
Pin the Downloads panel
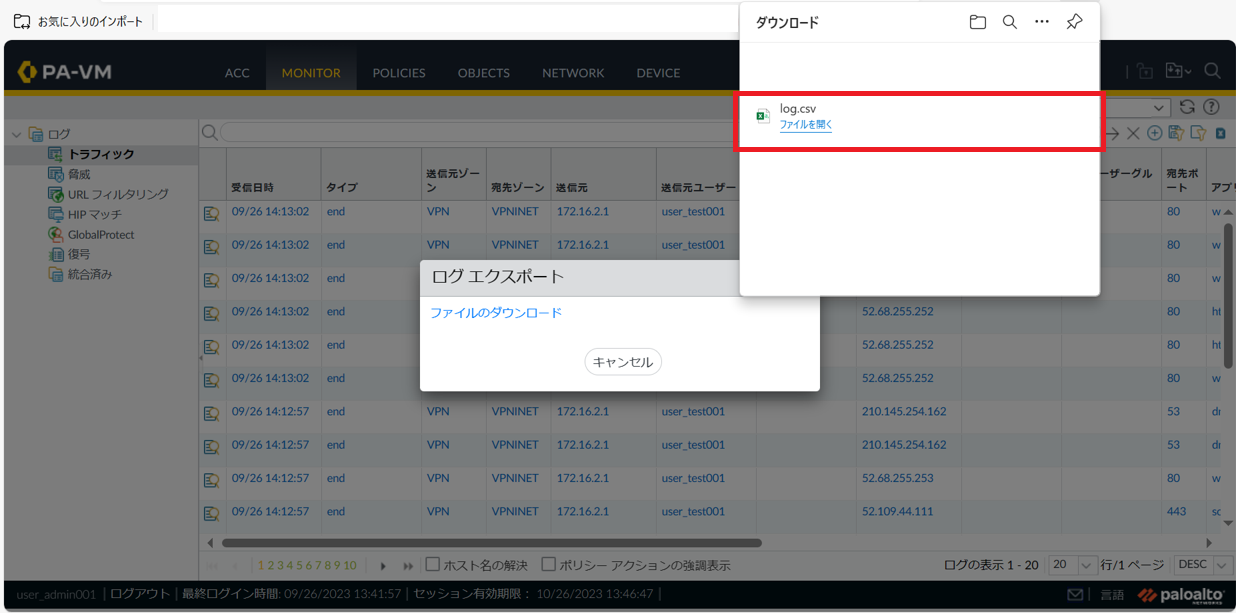pyautogui.click(x=1074, y=22)
